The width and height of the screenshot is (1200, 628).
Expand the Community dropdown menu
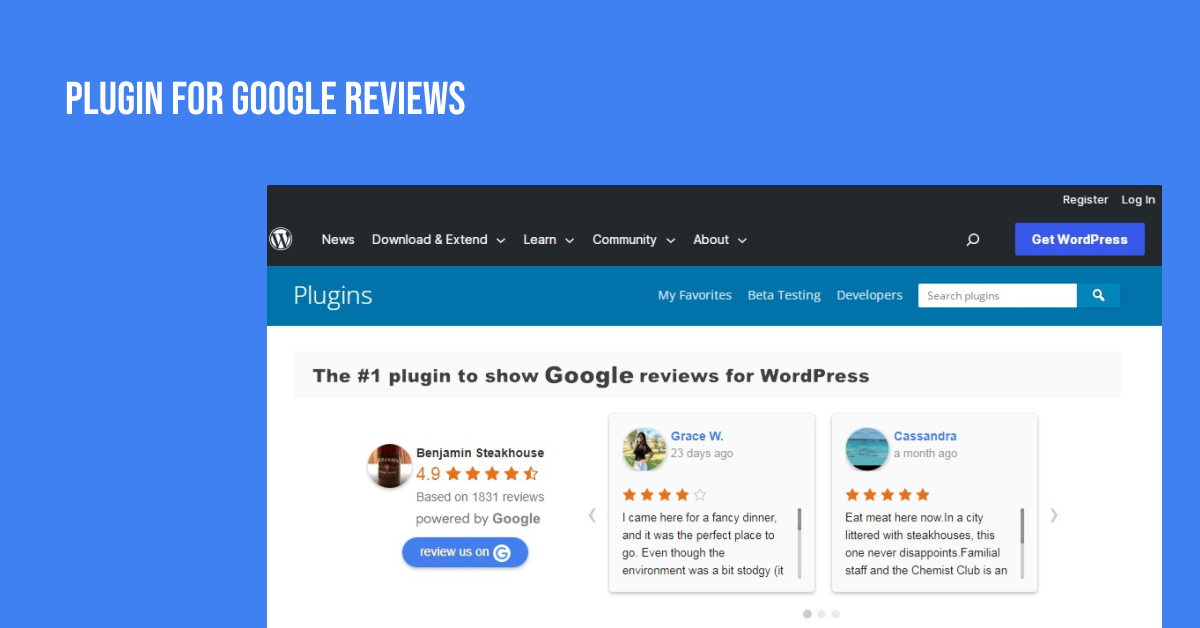click(634, 239)
